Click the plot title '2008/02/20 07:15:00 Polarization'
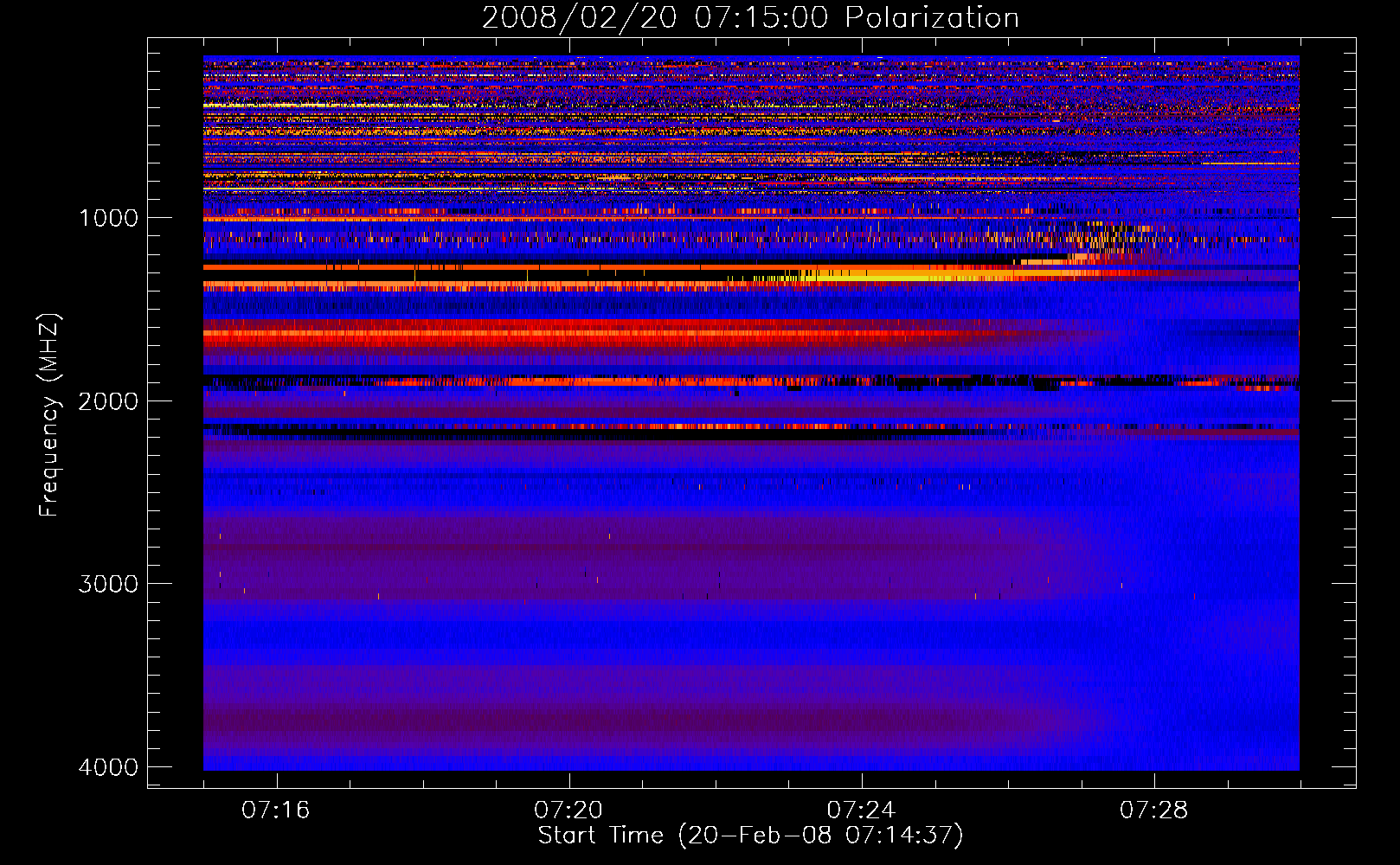 750,17
